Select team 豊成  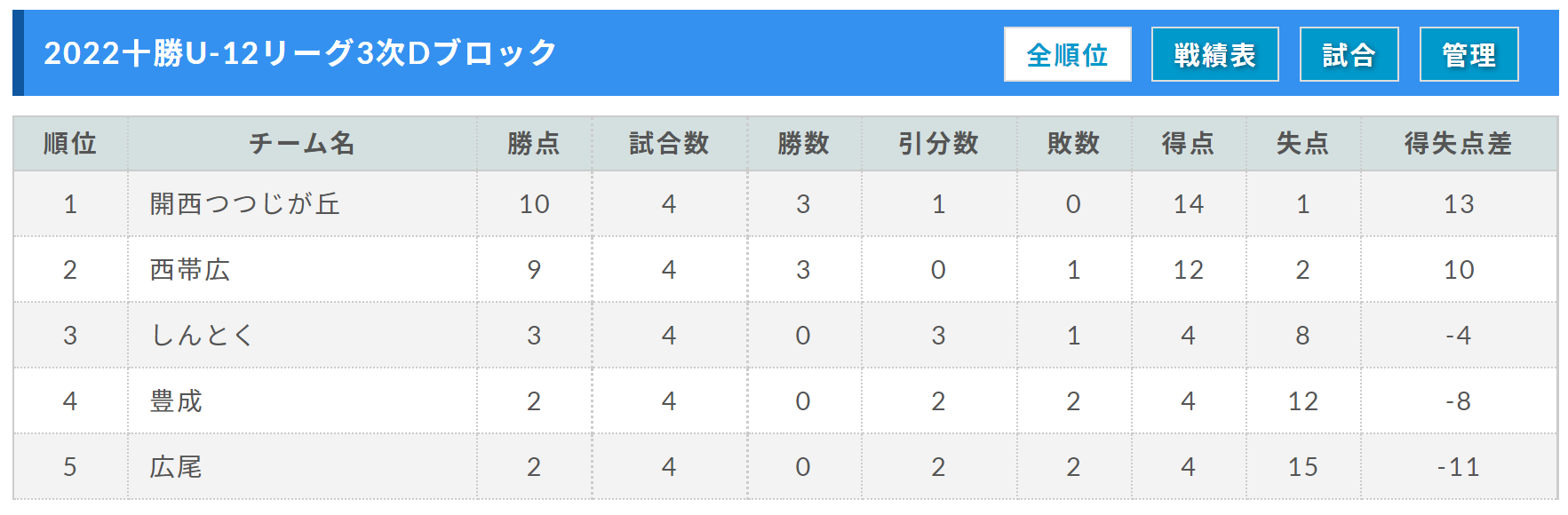(x=176, y=401)
